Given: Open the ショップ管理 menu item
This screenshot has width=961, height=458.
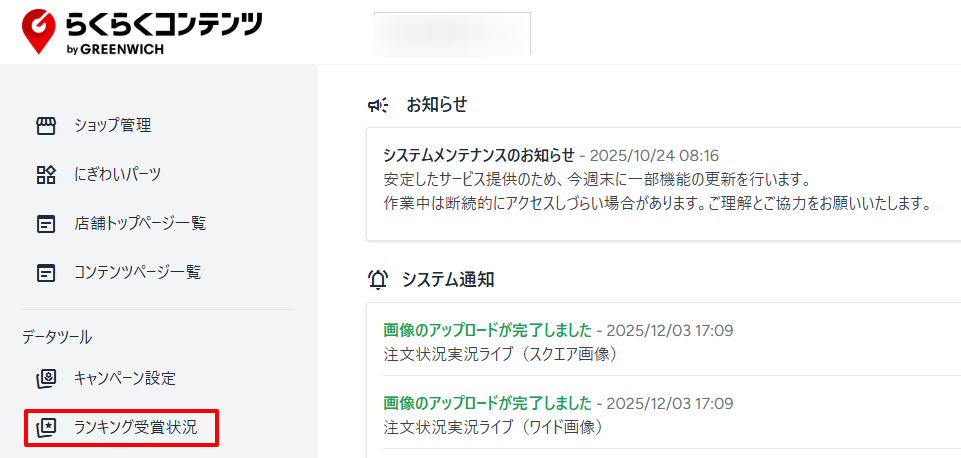Looking at the screenshot, I should tap(112, 126).
